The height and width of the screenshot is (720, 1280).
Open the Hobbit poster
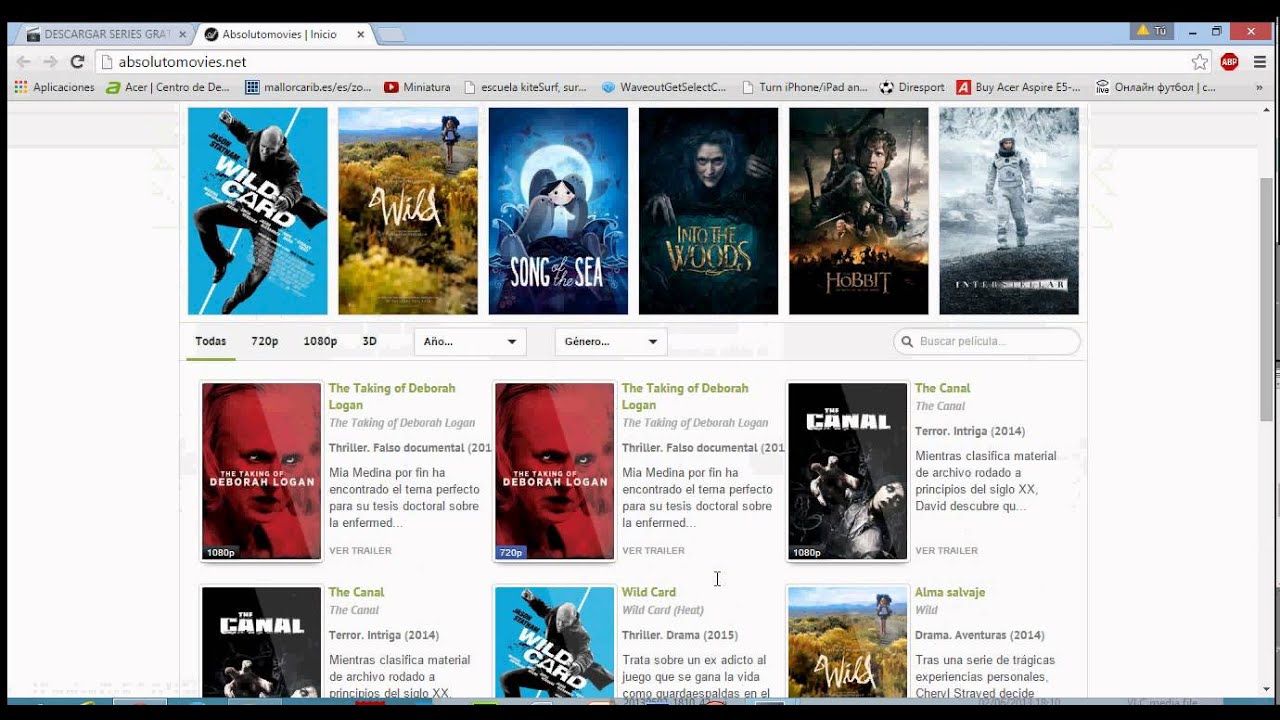(859, 211)
